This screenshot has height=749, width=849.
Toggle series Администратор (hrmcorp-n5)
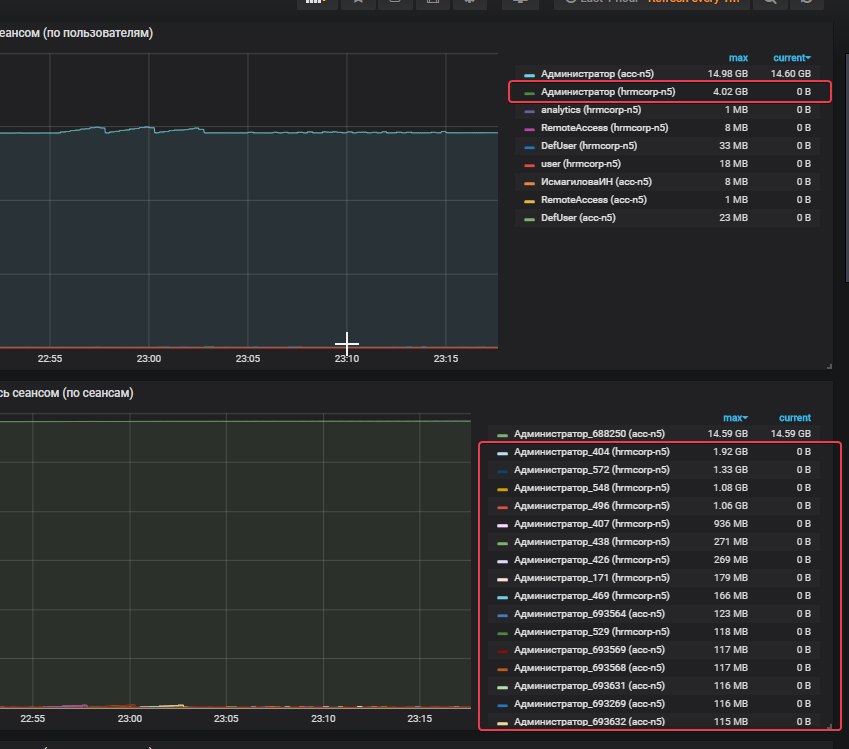point(608,92)
